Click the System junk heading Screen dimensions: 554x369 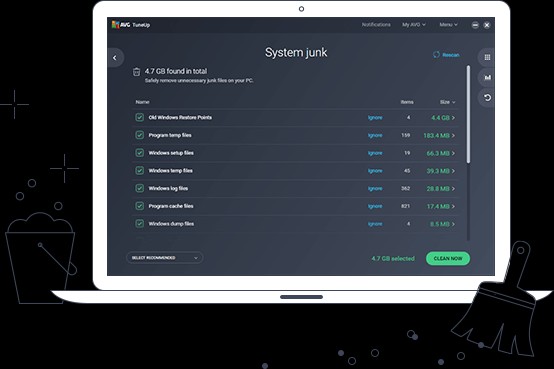tap(296, 53)
